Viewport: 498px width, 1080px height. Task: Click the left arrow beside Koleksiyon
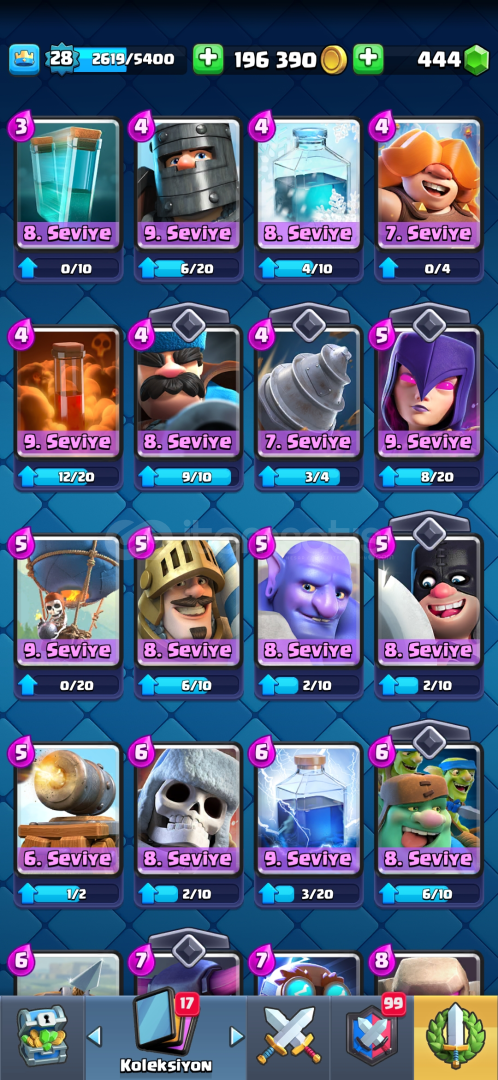pyautogui.click(x=95, y=1035)
